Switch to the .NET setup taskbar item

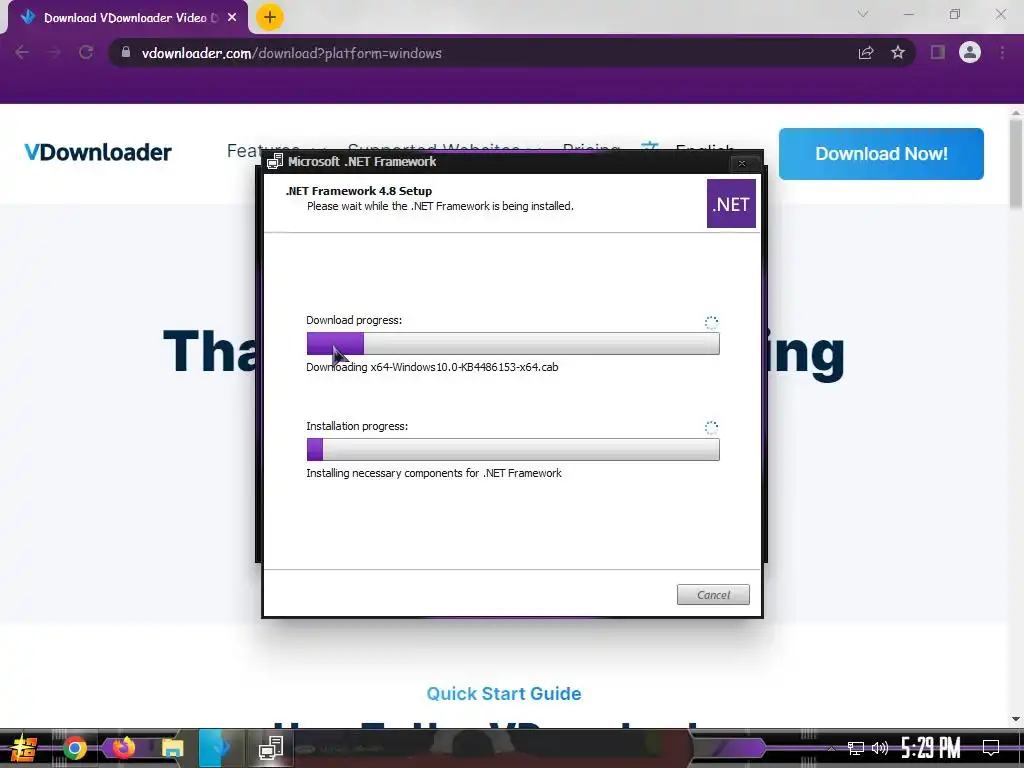tap(270, 748)
